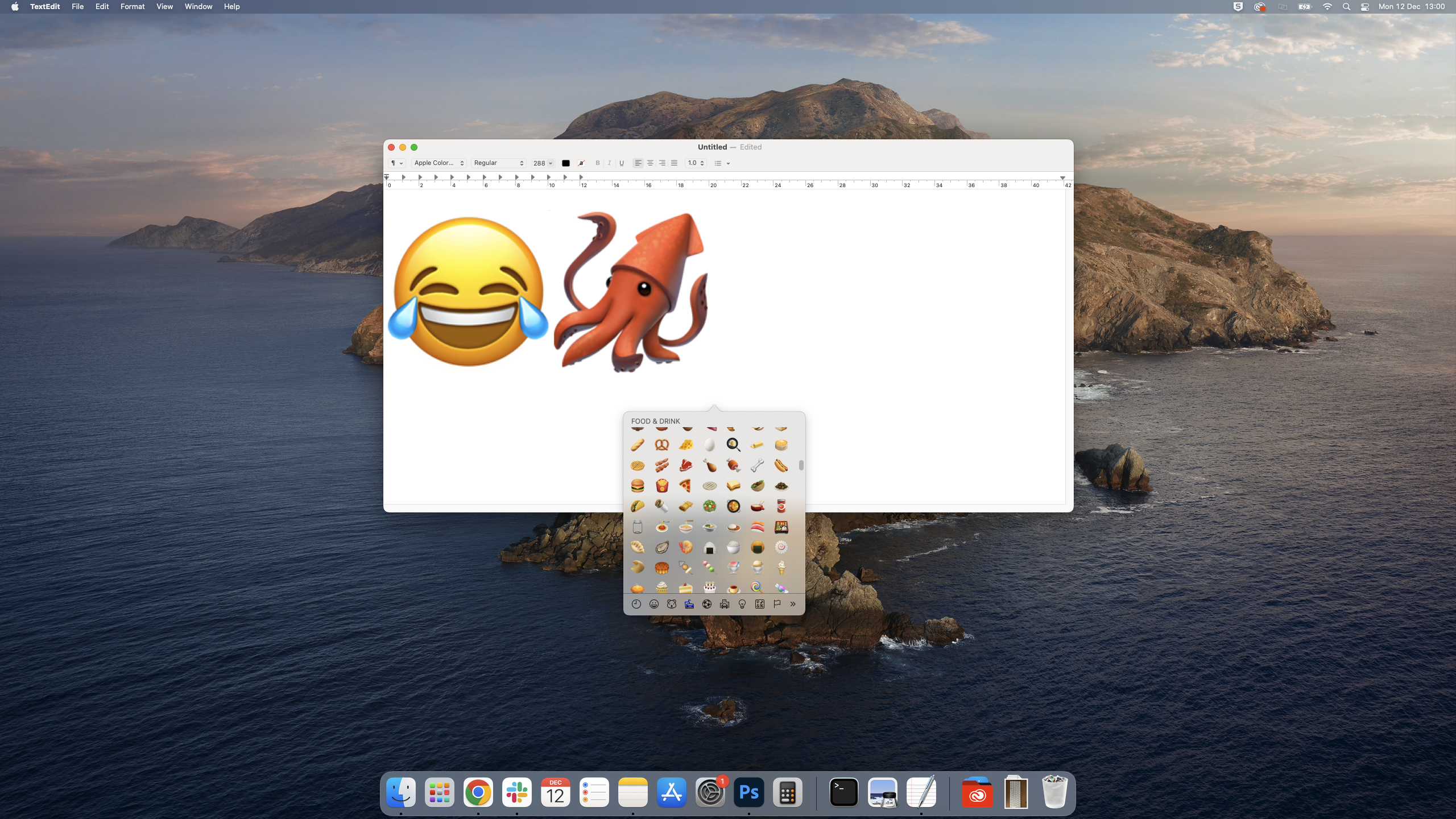Switch to Animals & Nature emoji category
The image size is (1456, 819).
click(x=672, y=604)
